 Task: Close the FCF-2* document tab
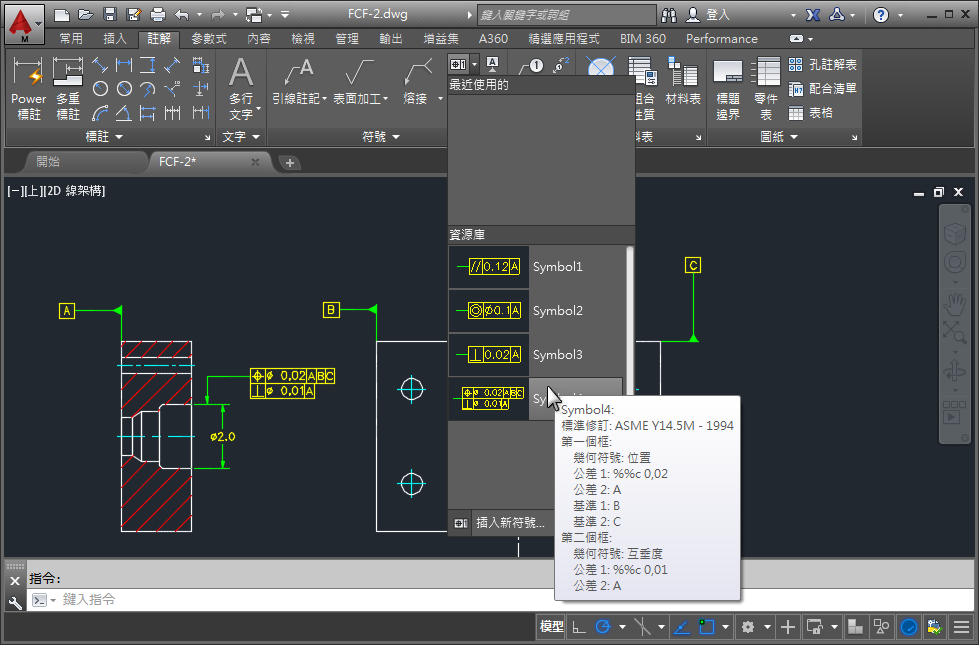pos(255,162)
